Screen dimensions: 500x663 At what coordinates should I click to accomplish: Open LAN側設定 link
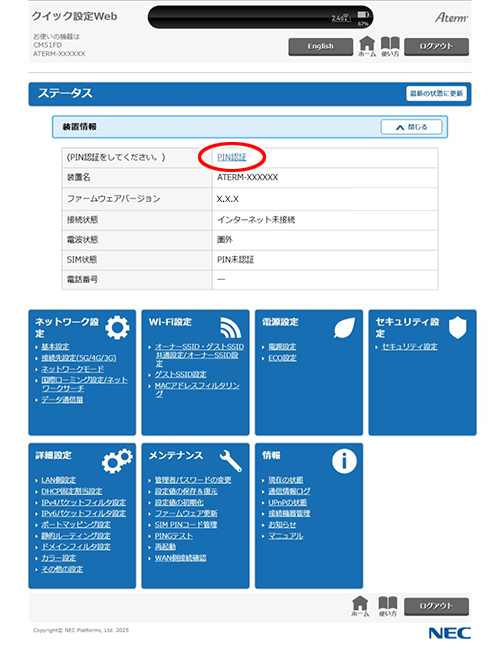tap(59, 480)
